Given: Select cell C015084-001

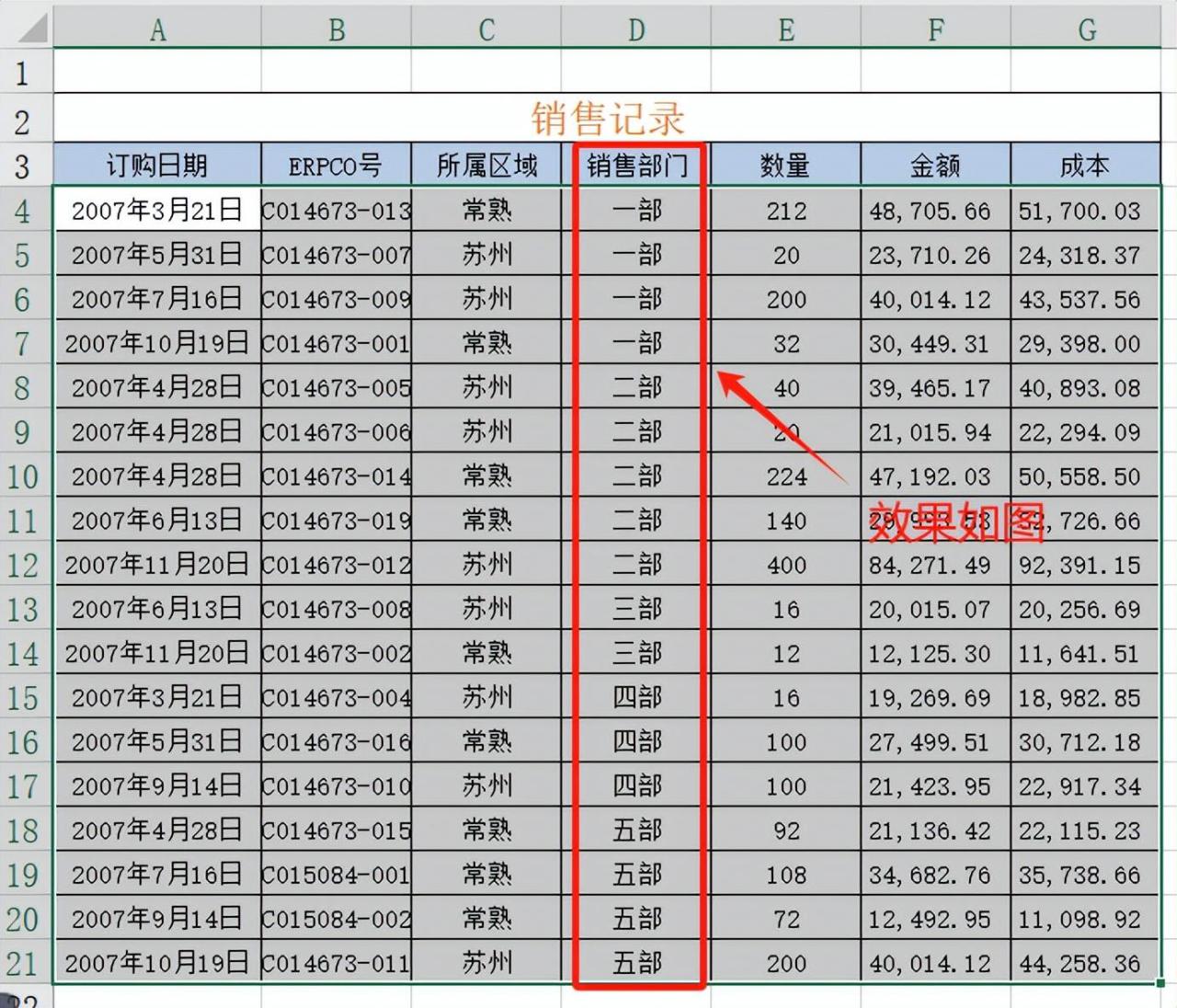Looking at the screenshot, I should tap(337, 874).
